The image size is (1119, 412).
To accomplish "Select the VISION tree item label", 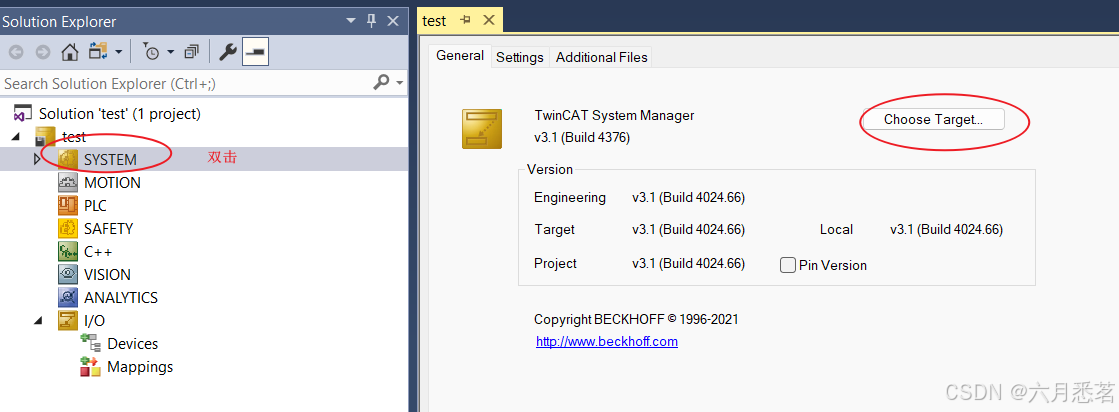I will (x=107, y=274).
